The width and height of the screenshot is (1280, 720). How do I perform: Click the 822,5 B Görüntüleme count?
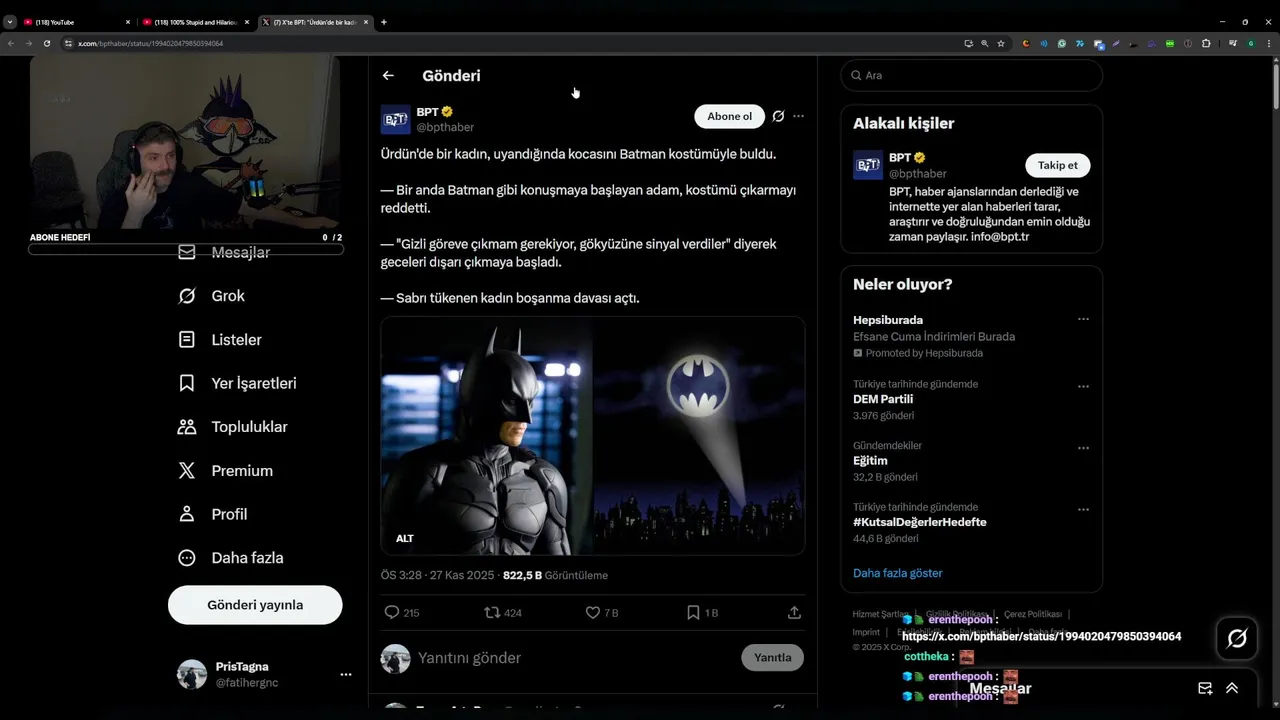(x=555, y=575)
